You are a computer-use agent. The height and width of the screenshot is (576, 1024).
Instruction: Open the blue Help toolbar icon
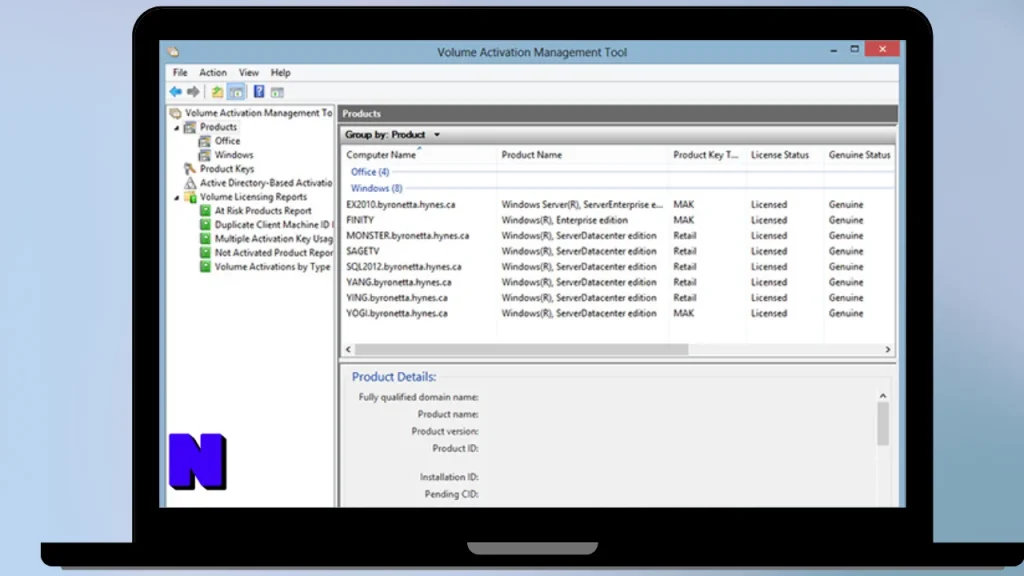[x=259, y=92]
